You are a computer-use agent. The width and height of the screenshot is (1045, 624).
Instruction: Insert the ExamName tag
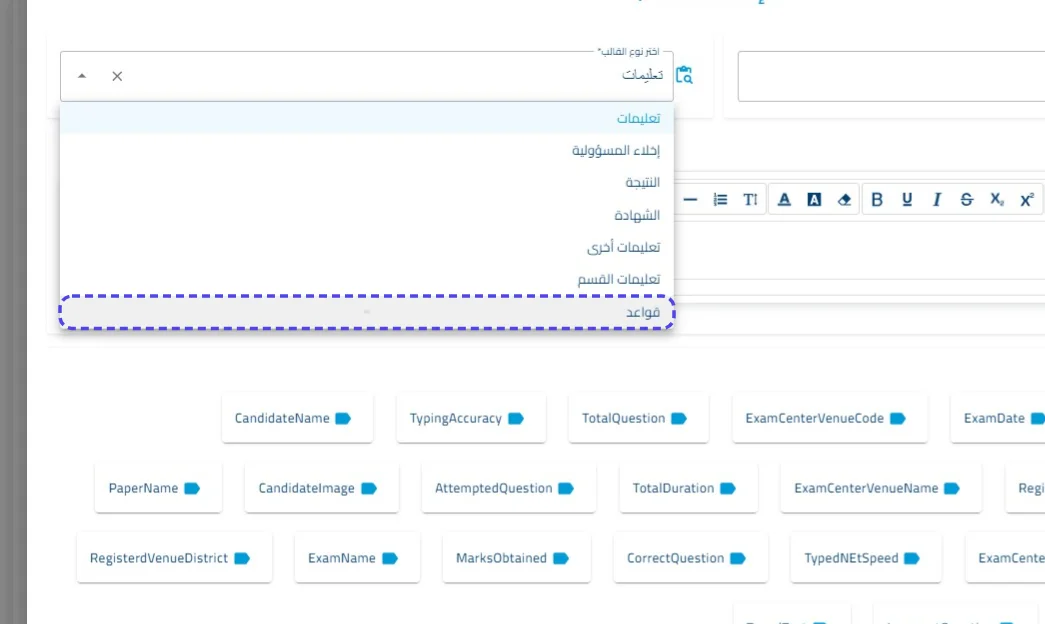pyautogui.click(x=357, y=558)
